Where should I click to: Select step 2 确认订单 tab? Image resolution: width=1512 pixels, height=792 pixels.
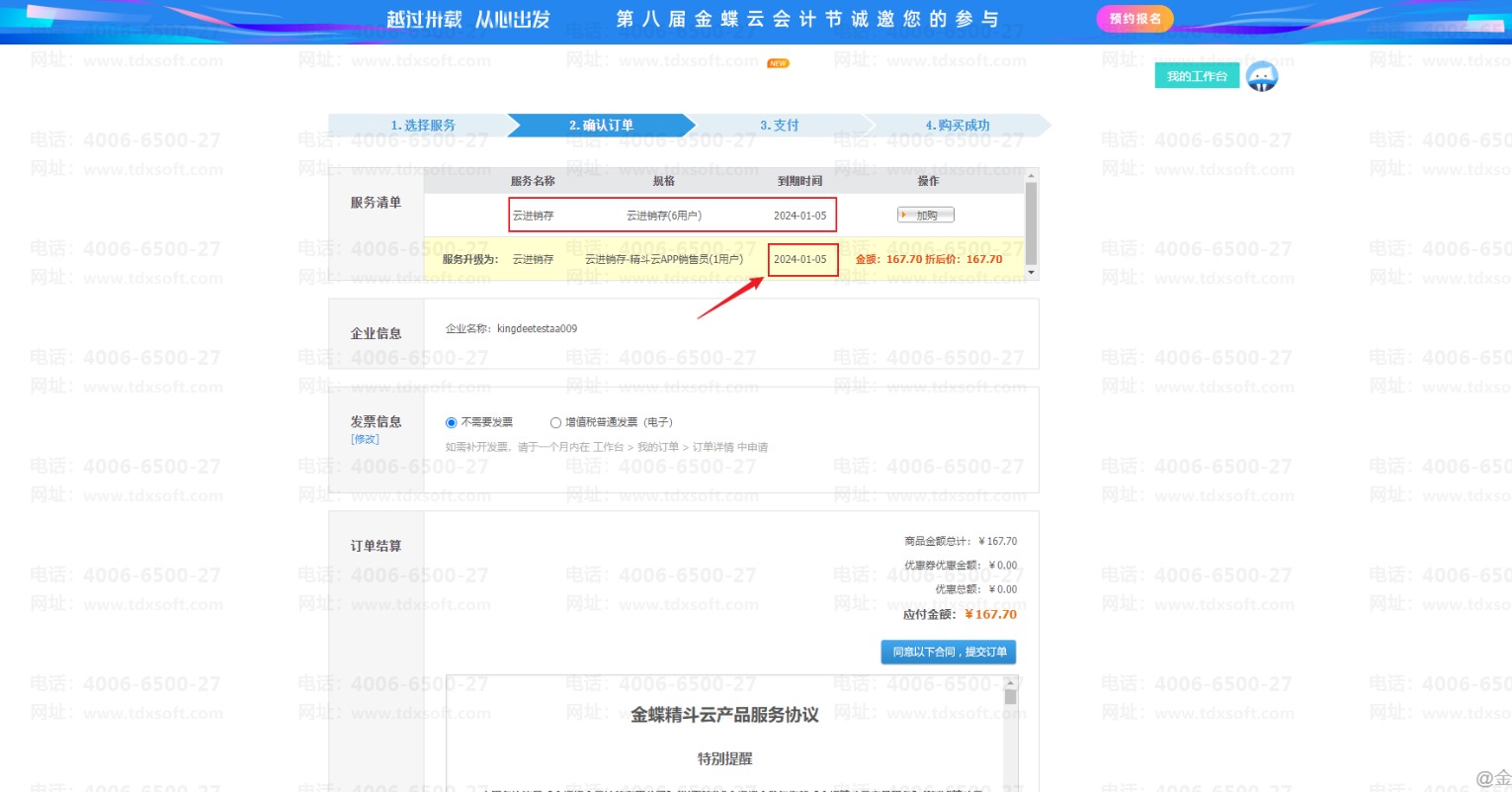(x=601, y=126)
